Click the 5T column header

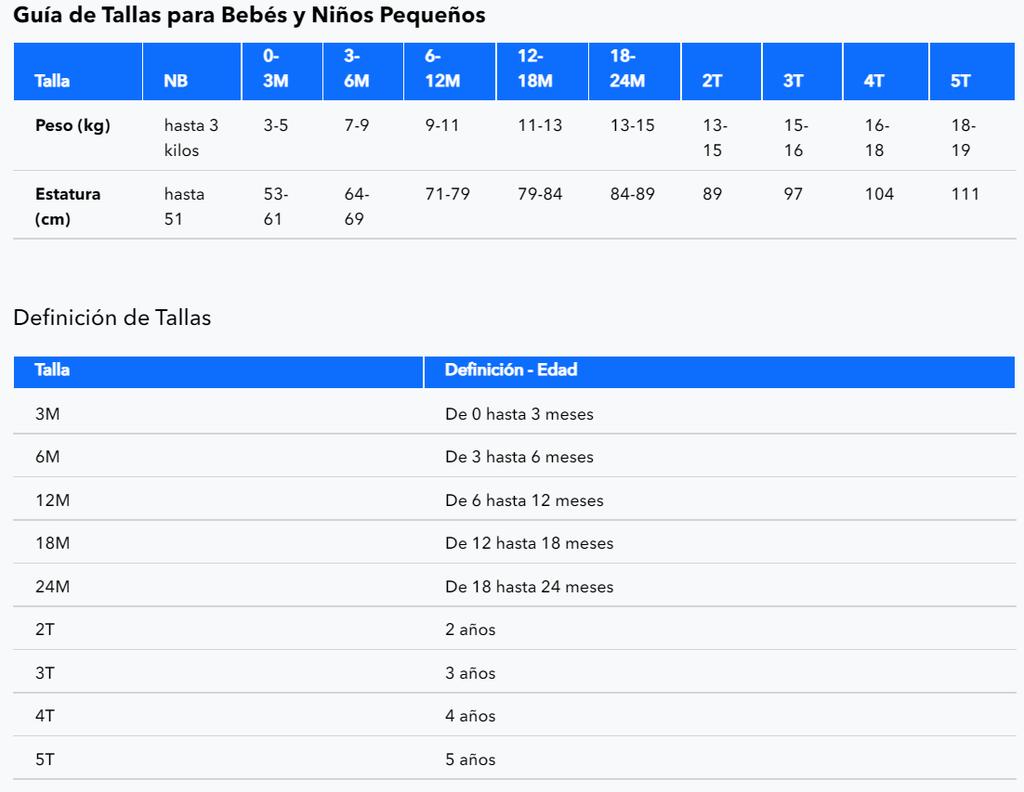960,81
